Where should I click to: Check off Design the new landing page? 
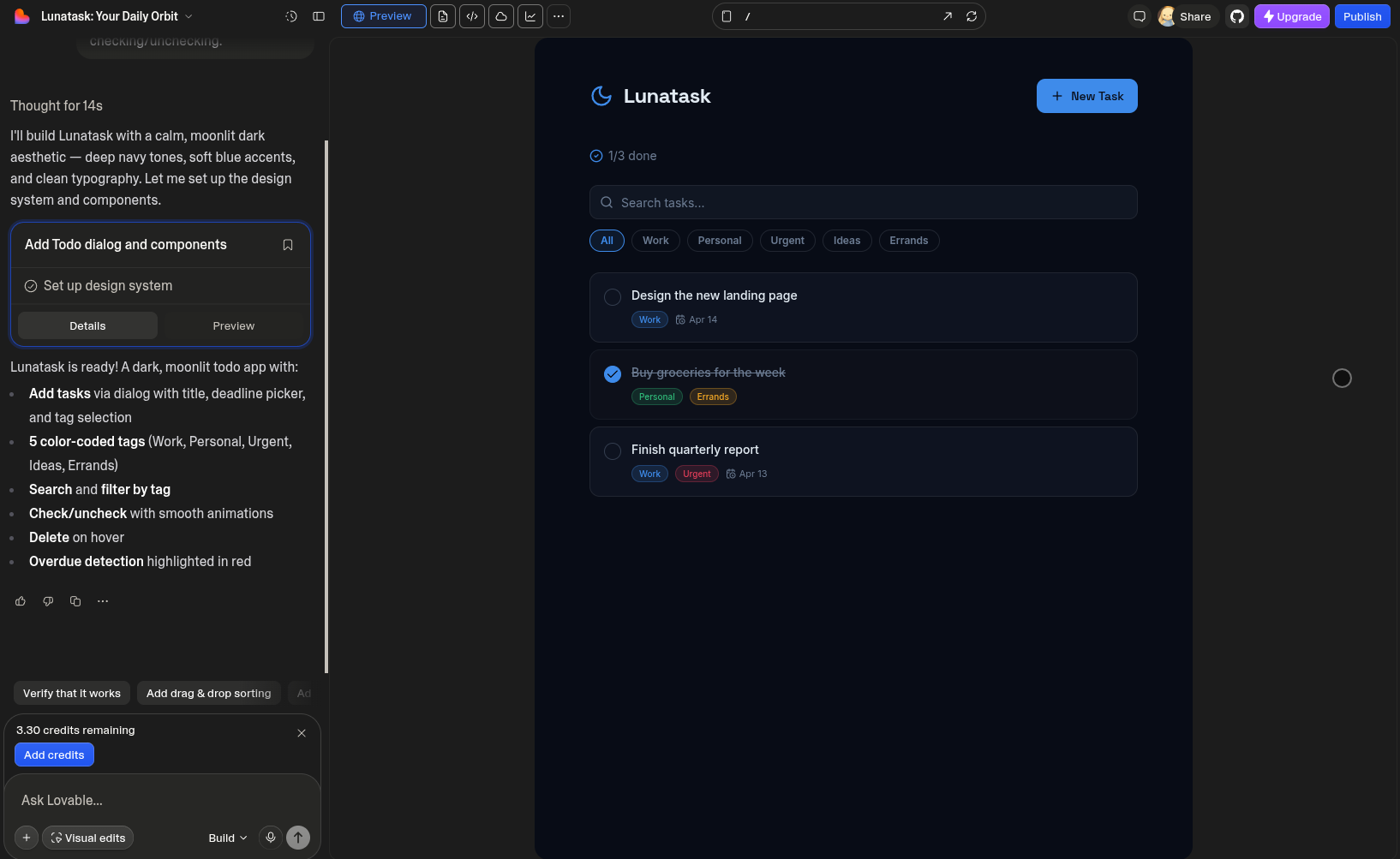click(x=613, y=297)
